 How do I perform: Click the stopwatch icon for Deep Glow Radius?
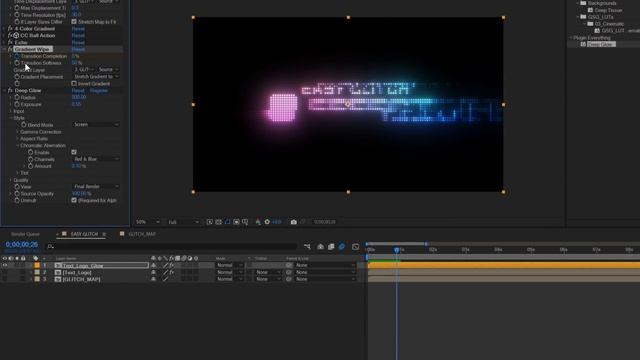point(17,98)
